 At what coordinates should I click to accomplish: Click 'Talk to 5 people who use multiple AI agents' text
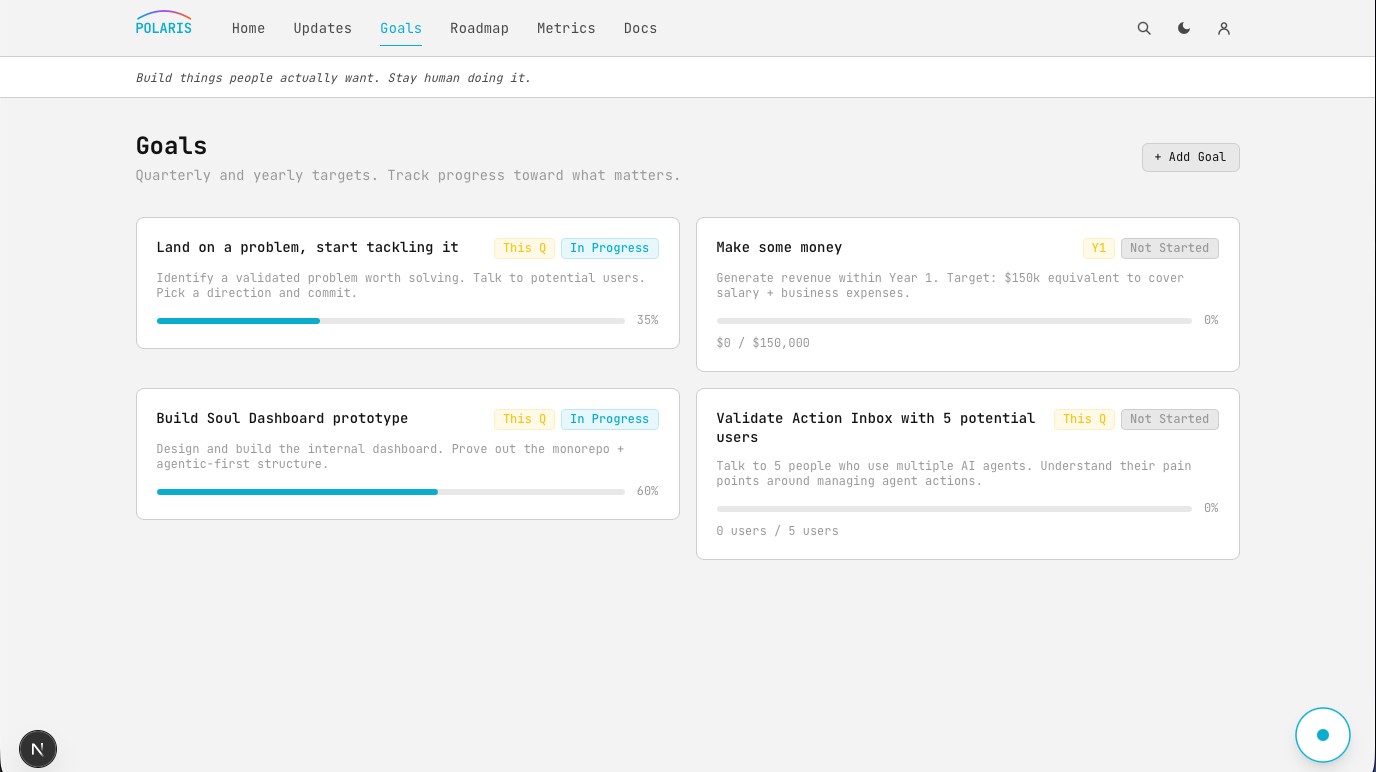point(954,473)
